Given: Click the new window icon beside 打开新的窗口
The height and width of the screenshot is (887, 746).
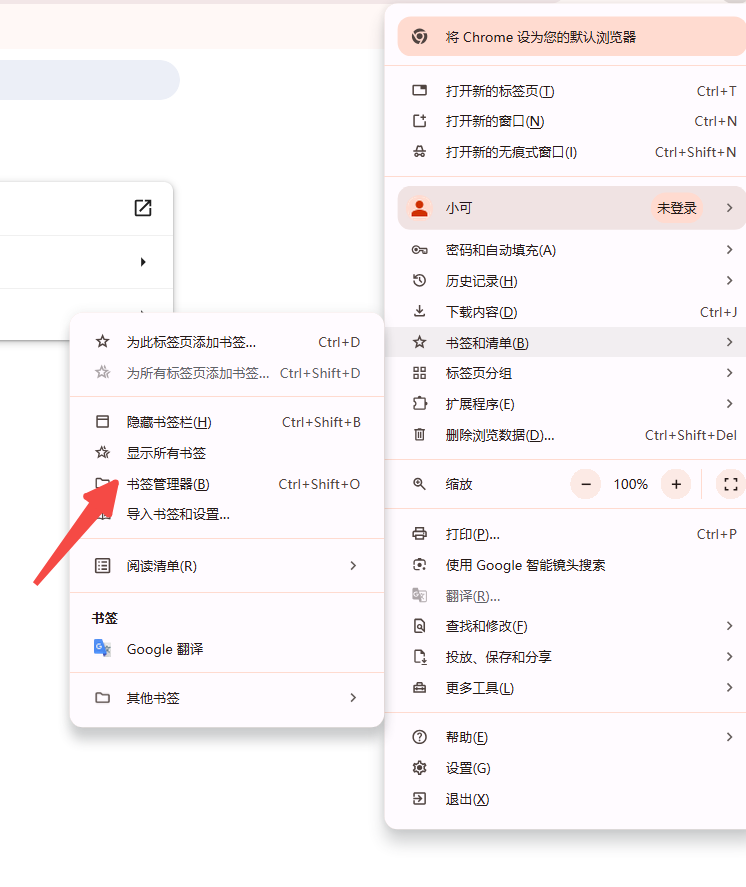Looking at the screenshot, I should coord(419,121).
